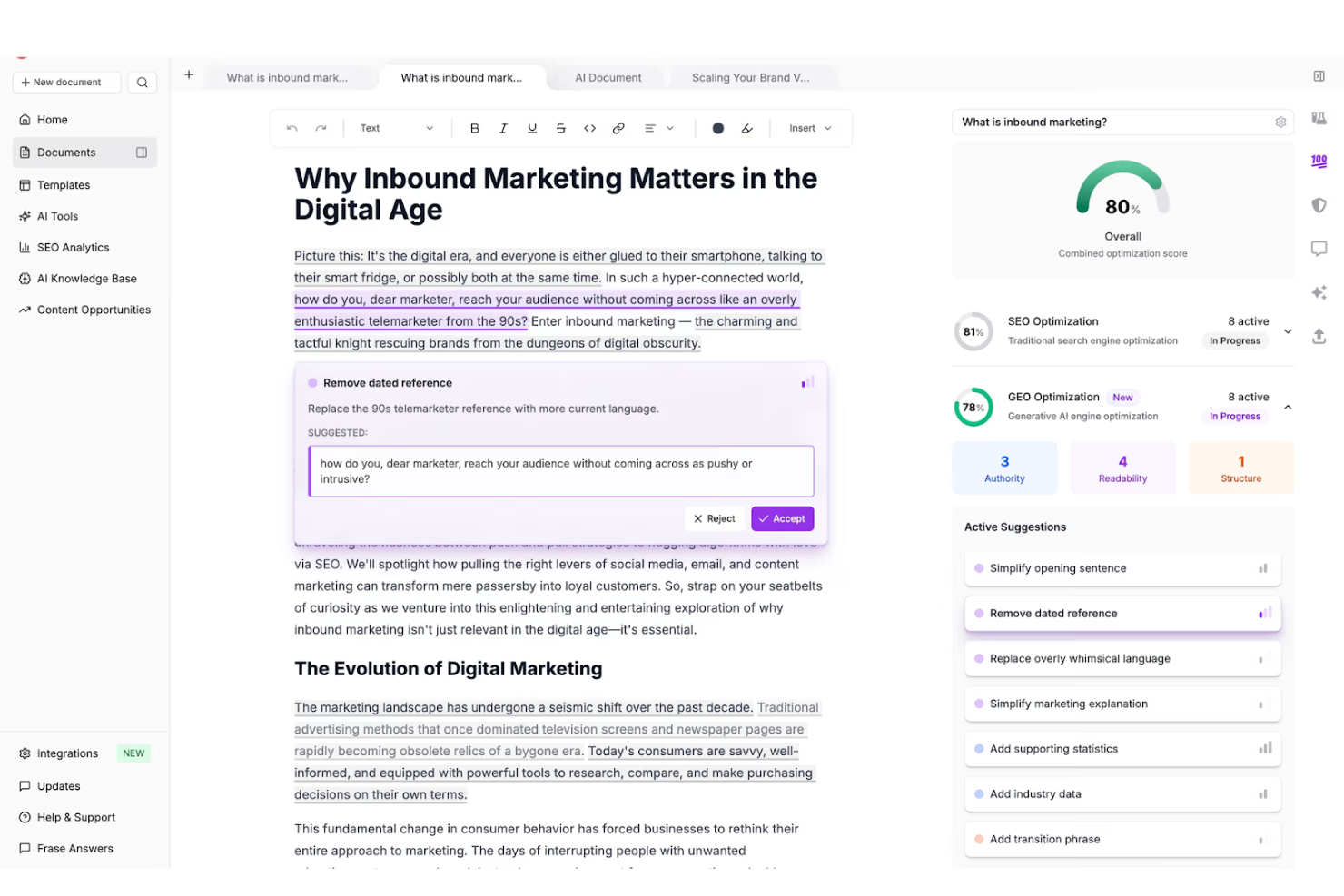Open the shield icon on the right rail
This screenshot has height=896, width=1344.
(x=1319, y=205)
